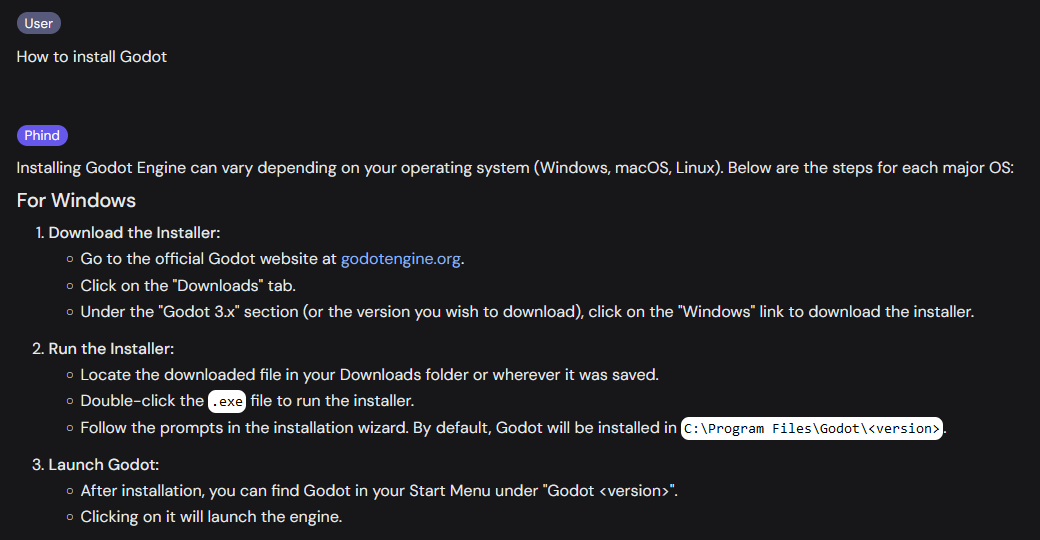The height and width of the screenshot is (540, 1040).
Task: Click the "Download the Installer:" step title
Action: coord(134,233)
